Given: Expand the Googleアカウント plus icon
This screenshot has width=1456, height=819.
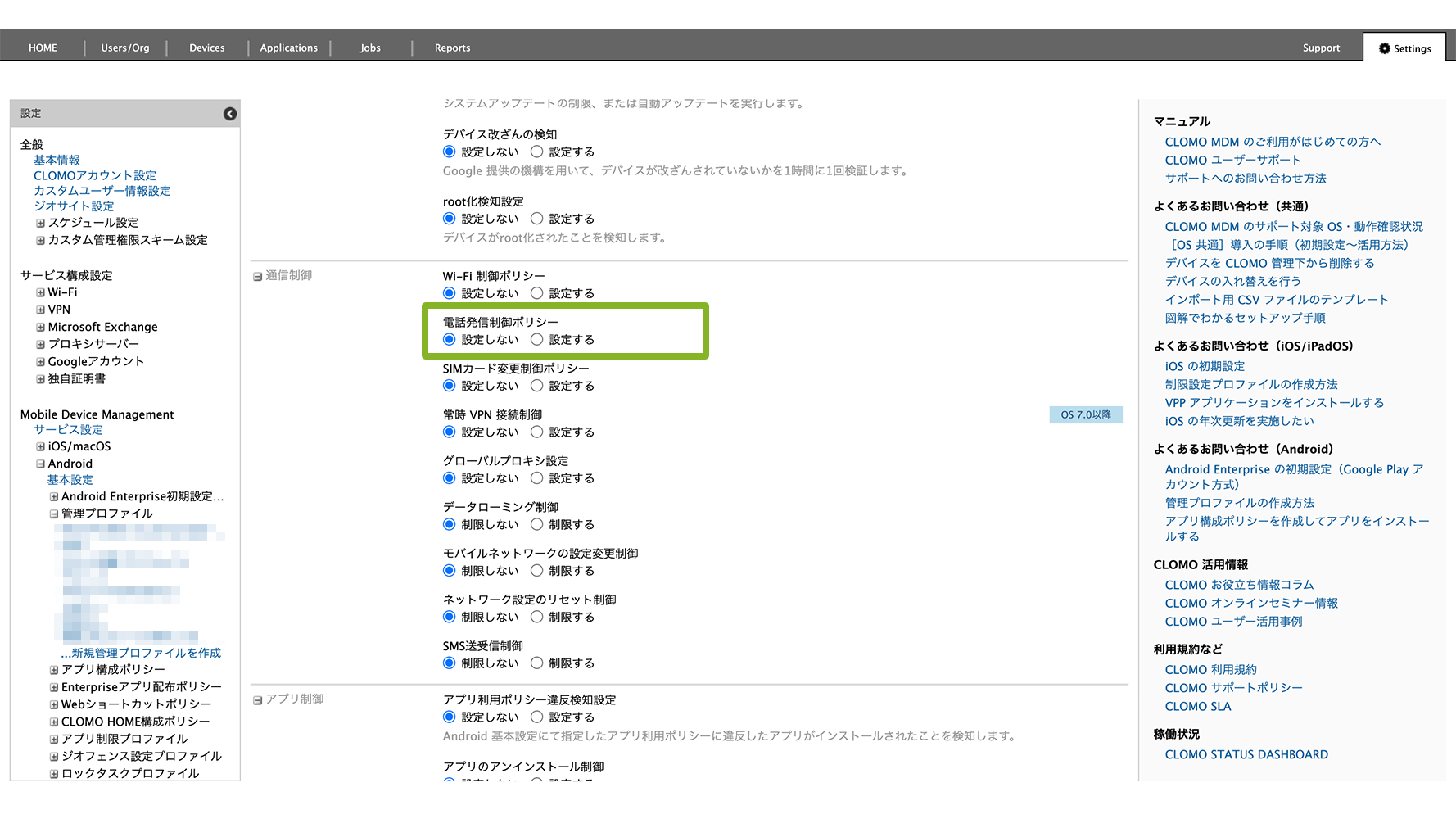Looking at the screenshot, I should [x=40, y=361].
